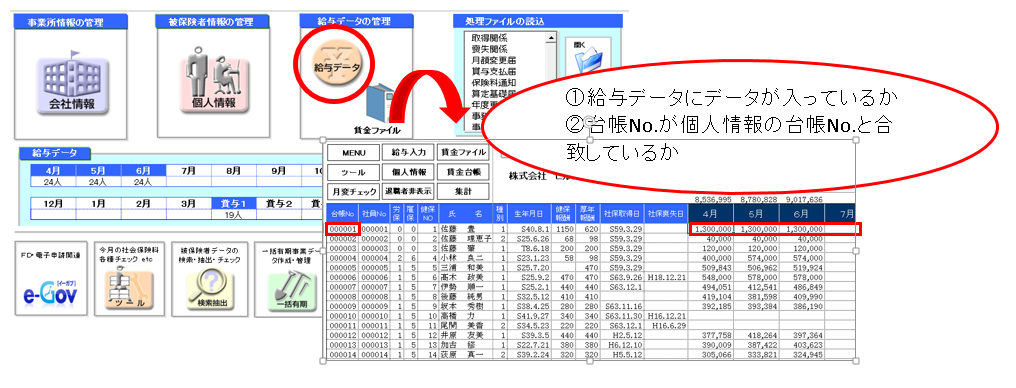Select the 4月 salary data tab
Screen dimensions: 1016x388
(x=53, y=171)
